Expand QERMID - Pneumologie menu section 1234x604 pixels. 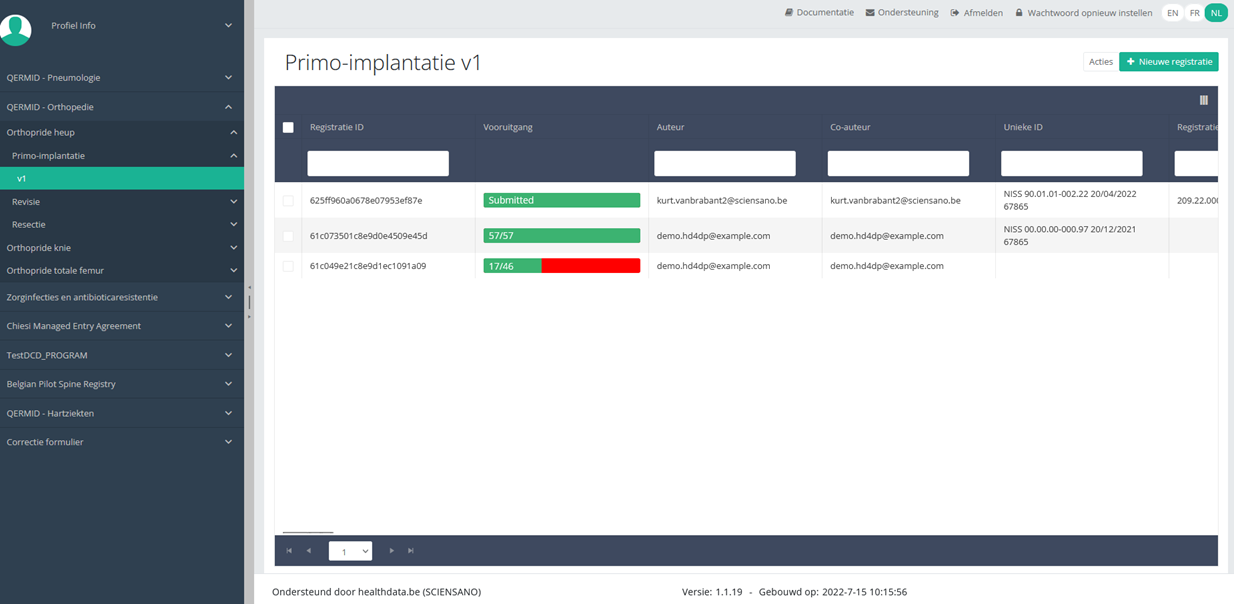click(120, 78)
